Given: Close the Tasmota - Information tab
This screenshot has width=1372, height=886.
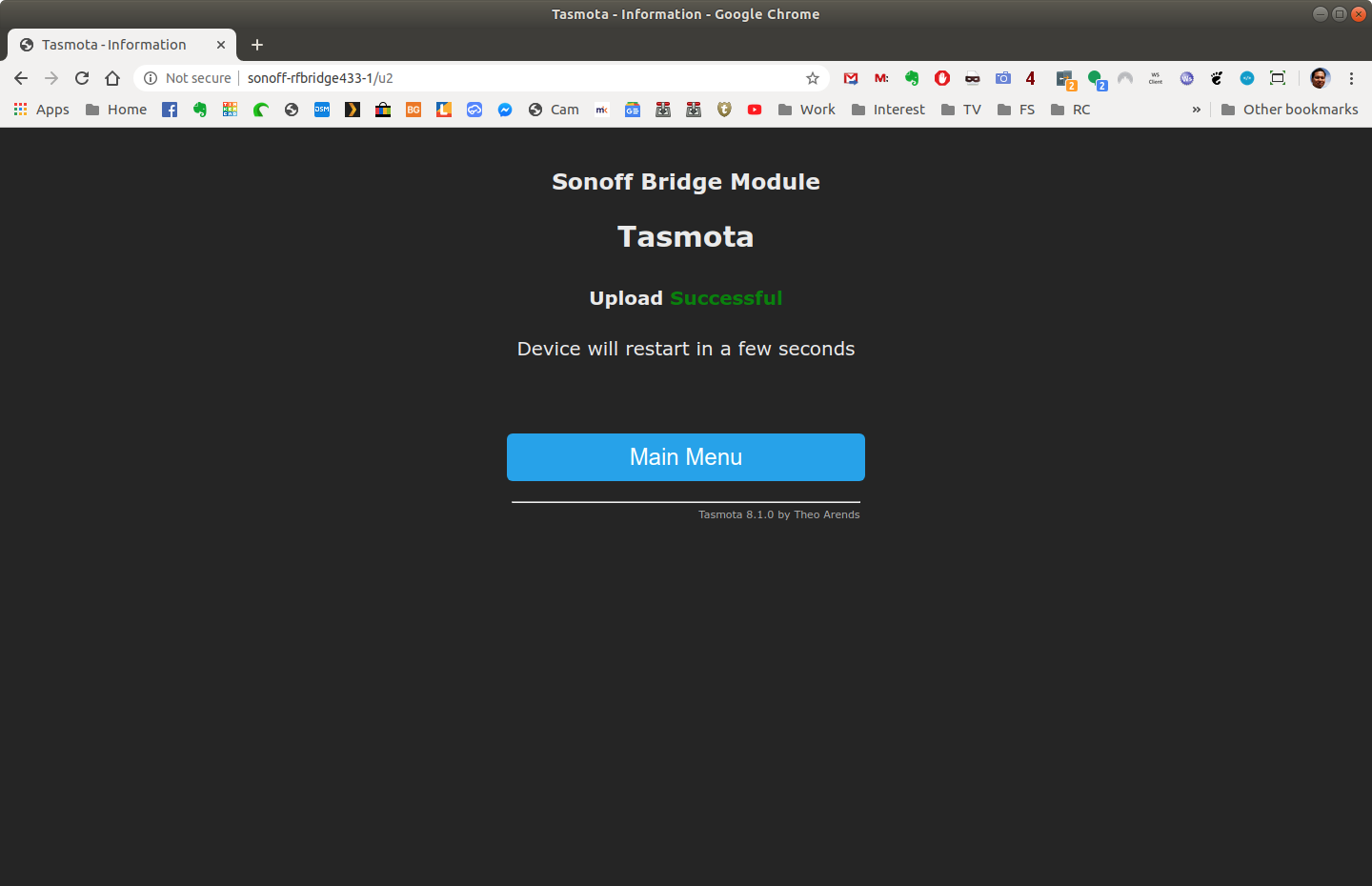Looking at the screenshot, I should pos(221,45).
